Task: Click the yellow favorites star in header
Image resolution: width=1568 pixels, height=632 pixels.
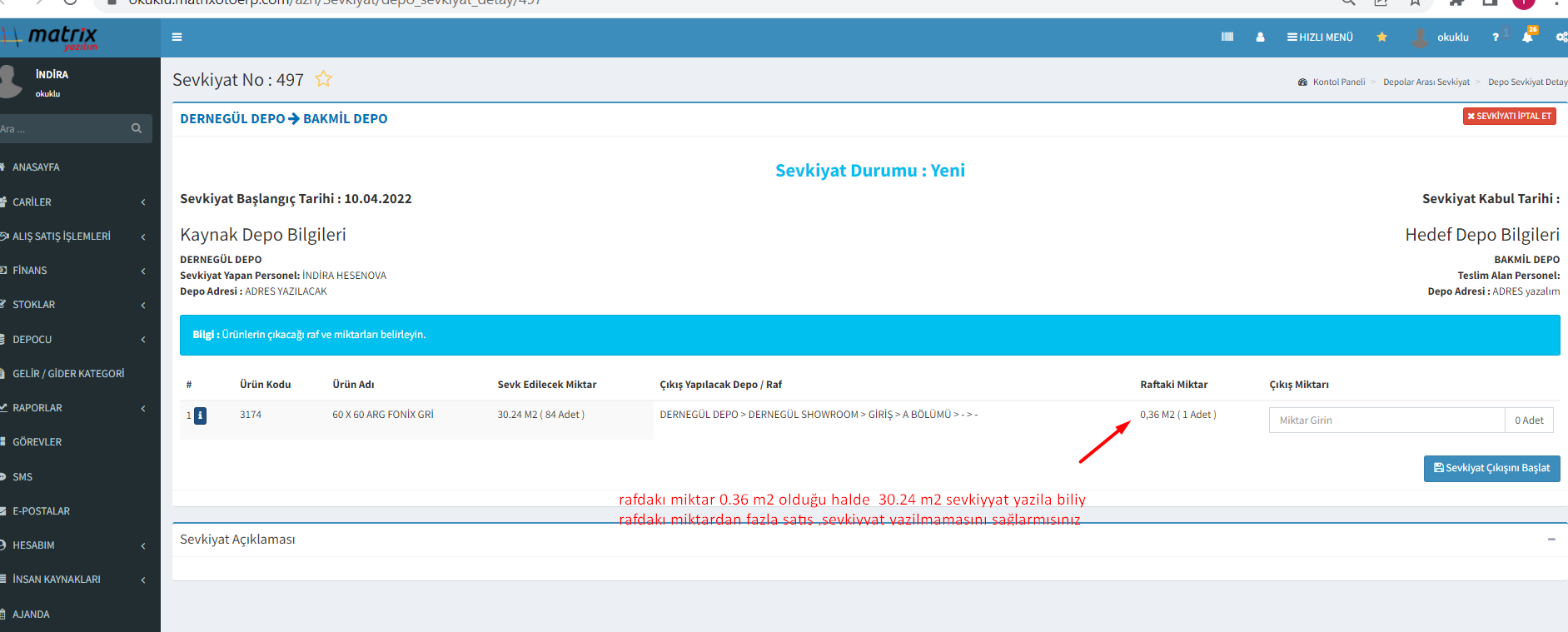Action: coord(1381,37)
